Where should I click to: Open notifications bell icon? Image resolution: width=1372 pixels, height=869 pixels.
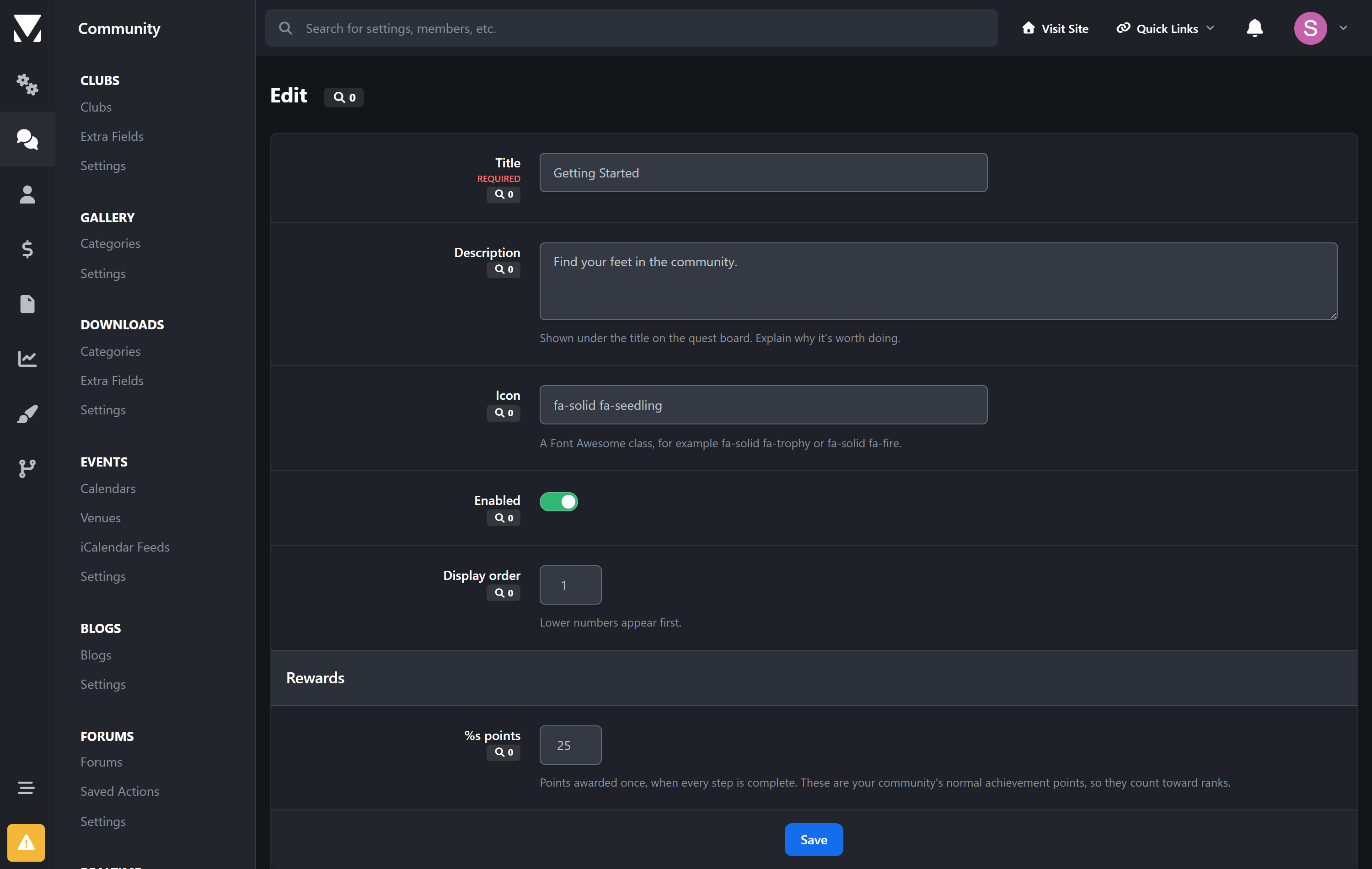(x=1254, y=28)
